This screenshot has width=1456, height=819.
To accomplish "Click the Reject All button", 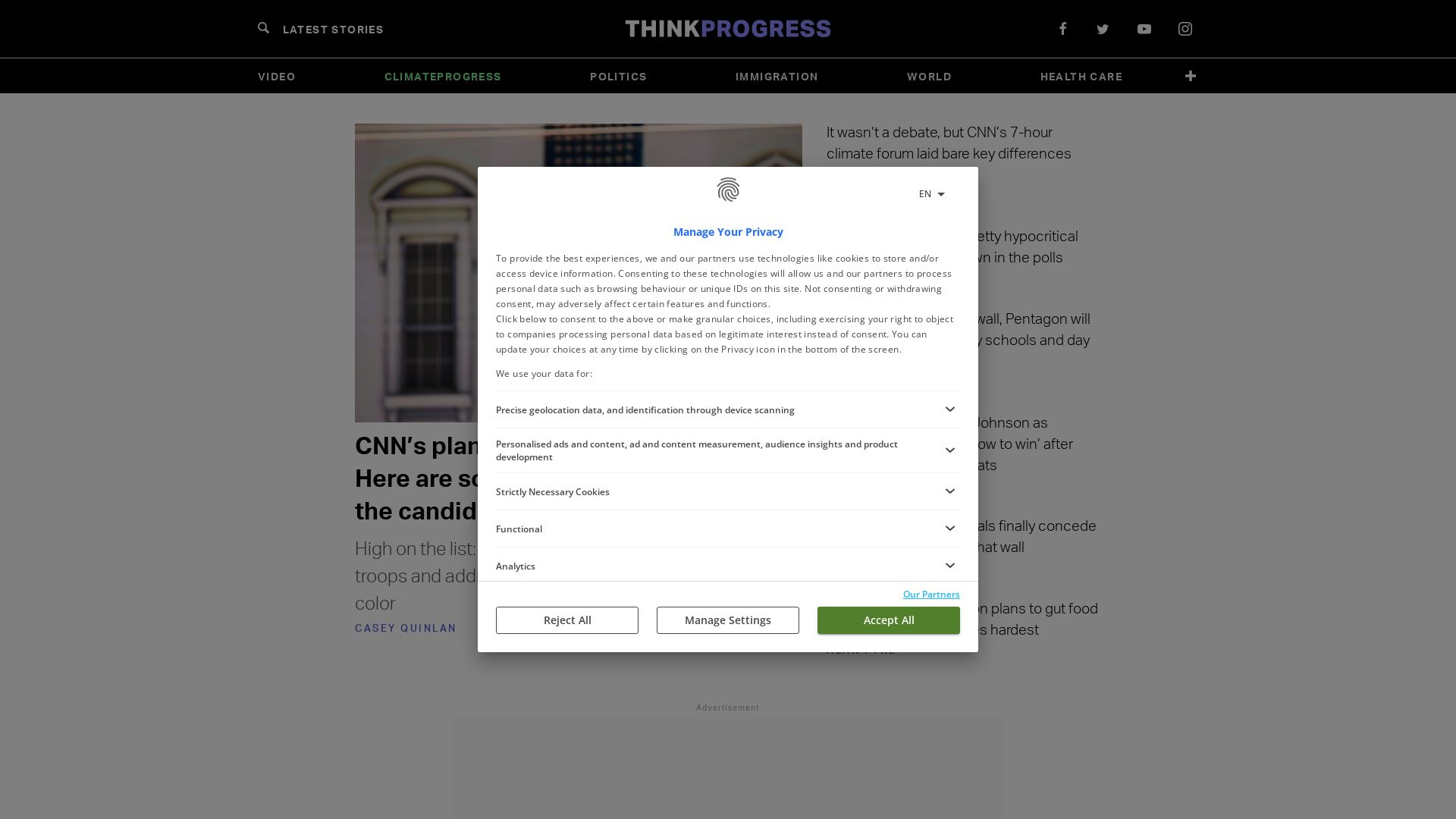I will pos(567,620).
